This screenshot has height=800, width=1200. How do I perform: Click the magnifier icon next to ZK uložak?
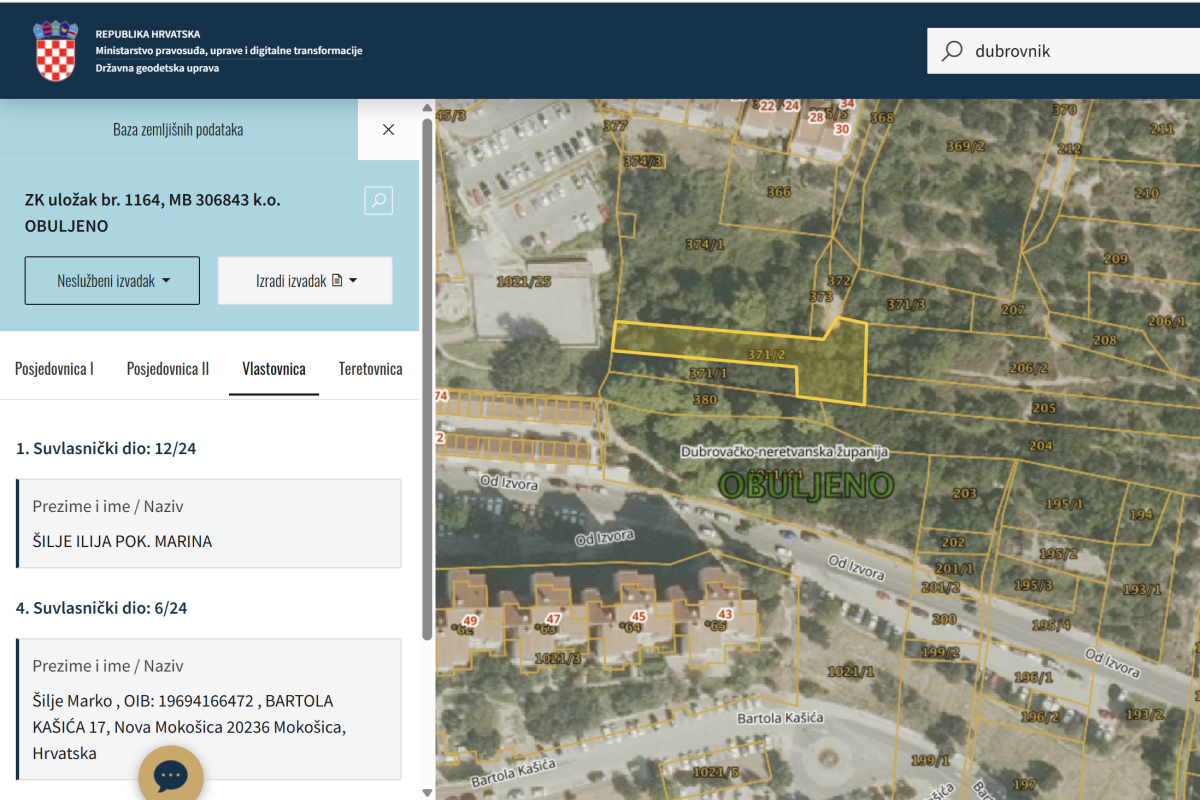point(379,201)
